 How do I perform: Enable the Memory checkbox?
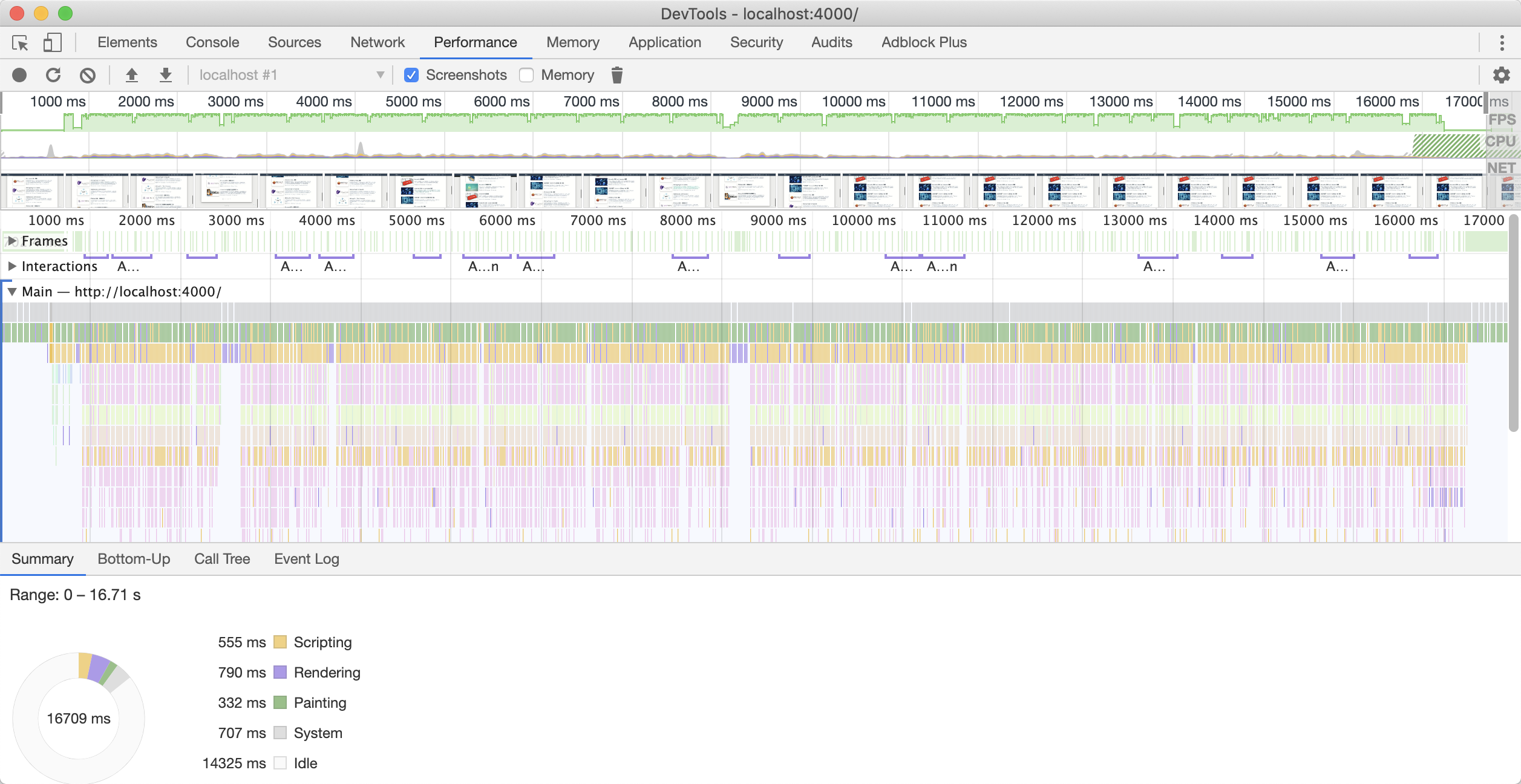[x=526, y=74]
